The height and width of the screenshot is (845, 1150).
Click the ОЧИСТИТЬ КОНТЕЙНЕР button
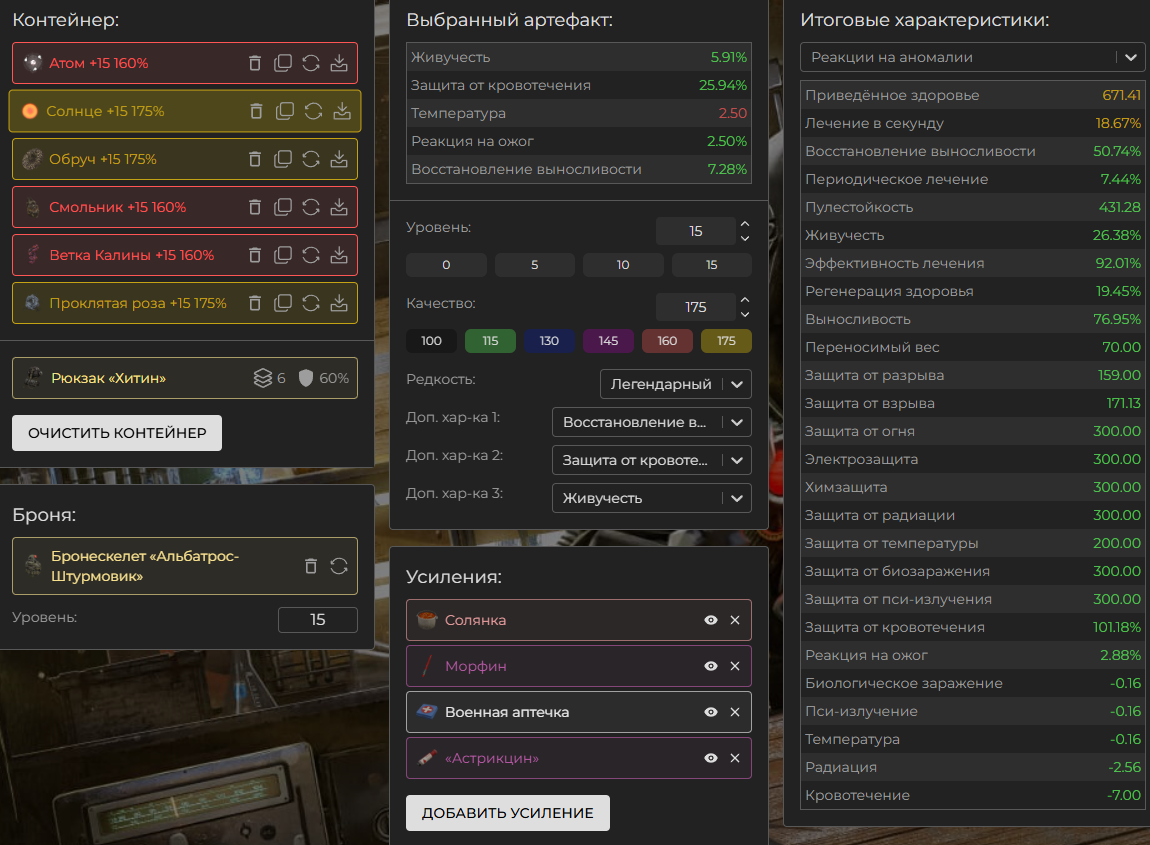click(117, 433)
